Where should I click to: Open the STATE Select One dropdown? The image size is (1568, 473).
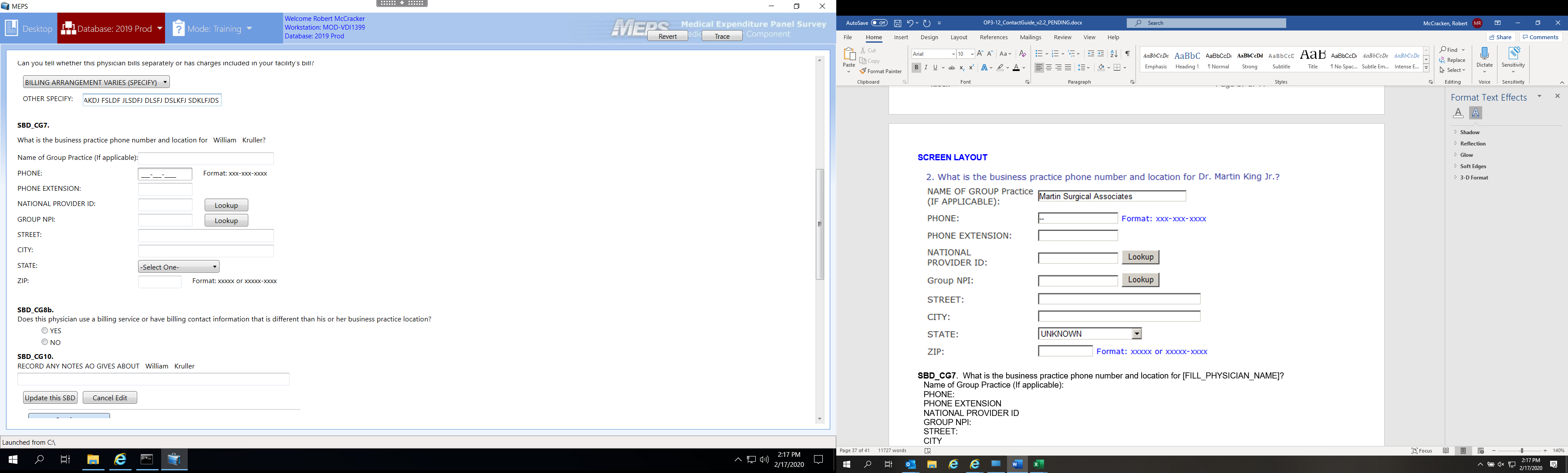[178, 267]
